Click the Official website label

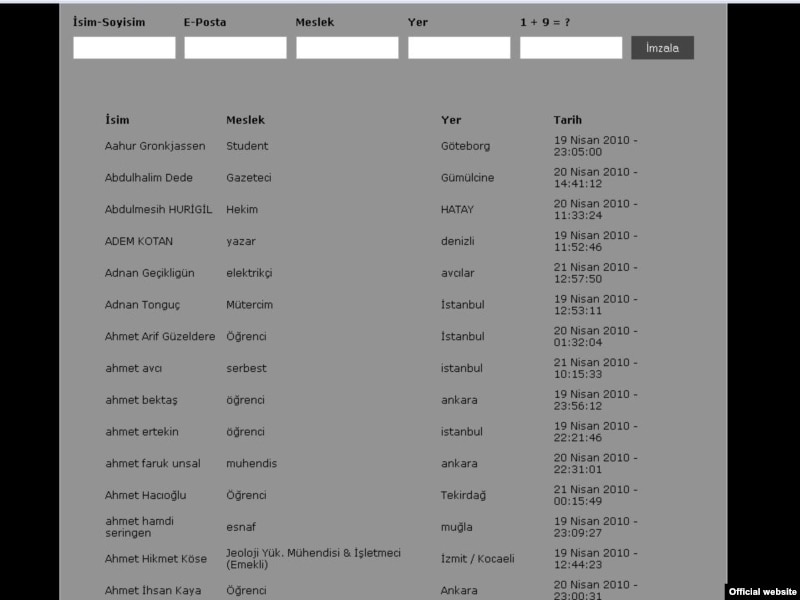click(762, 591)
